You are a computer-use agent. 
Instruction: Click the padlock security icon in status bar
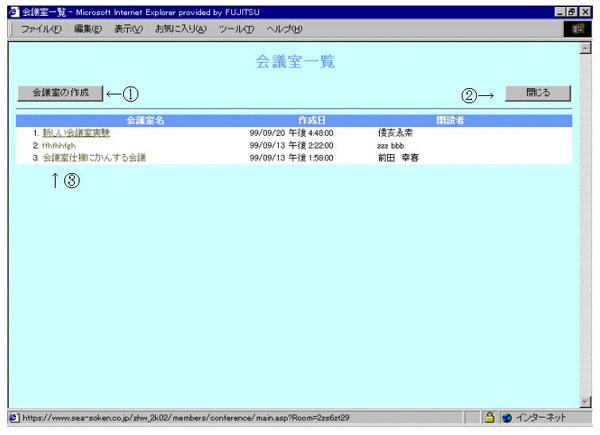click(490, 416)
